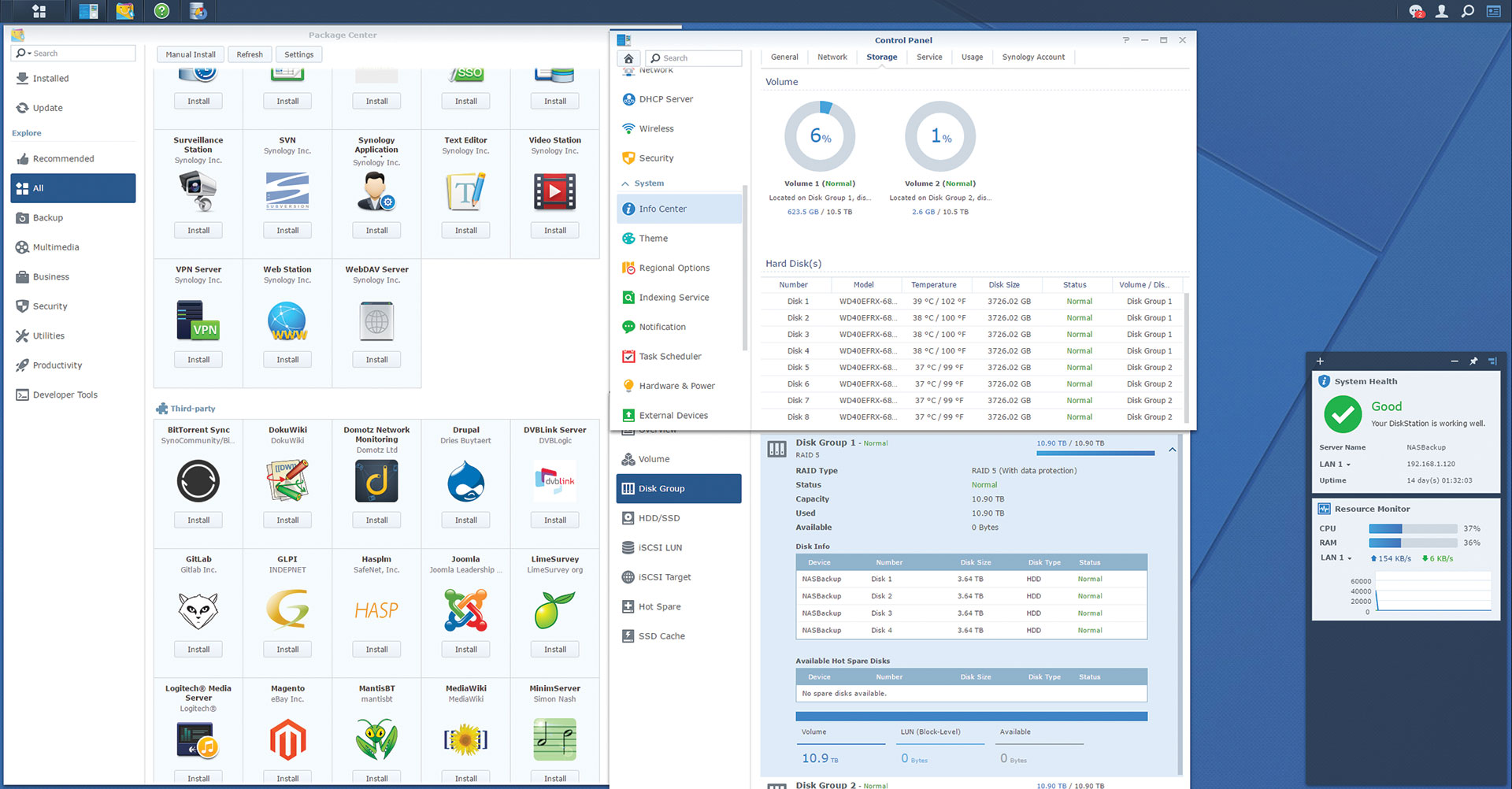Click the VPN Server package icon
1512x789 pixels.
coord(198,320)
